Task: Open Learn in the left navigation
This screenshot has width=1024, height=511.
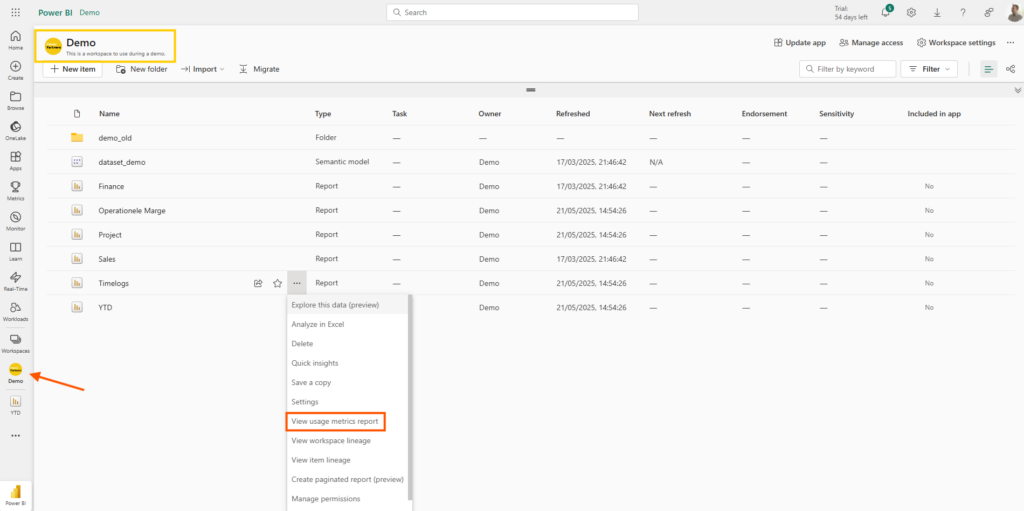Action: (x=16, y=252)
